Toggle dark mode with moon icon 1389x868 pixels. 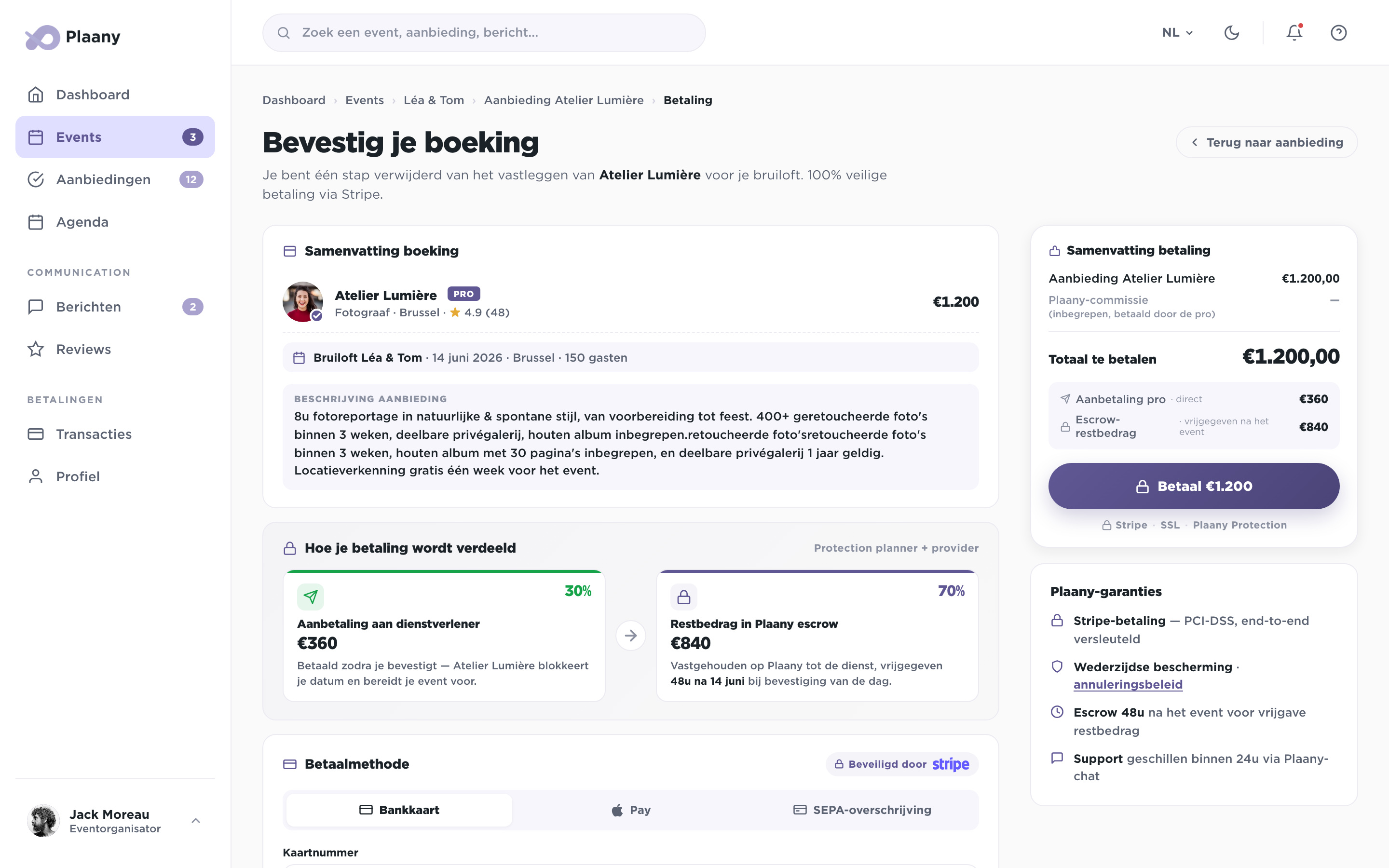pyautogui.click(x=1232, y=33)
